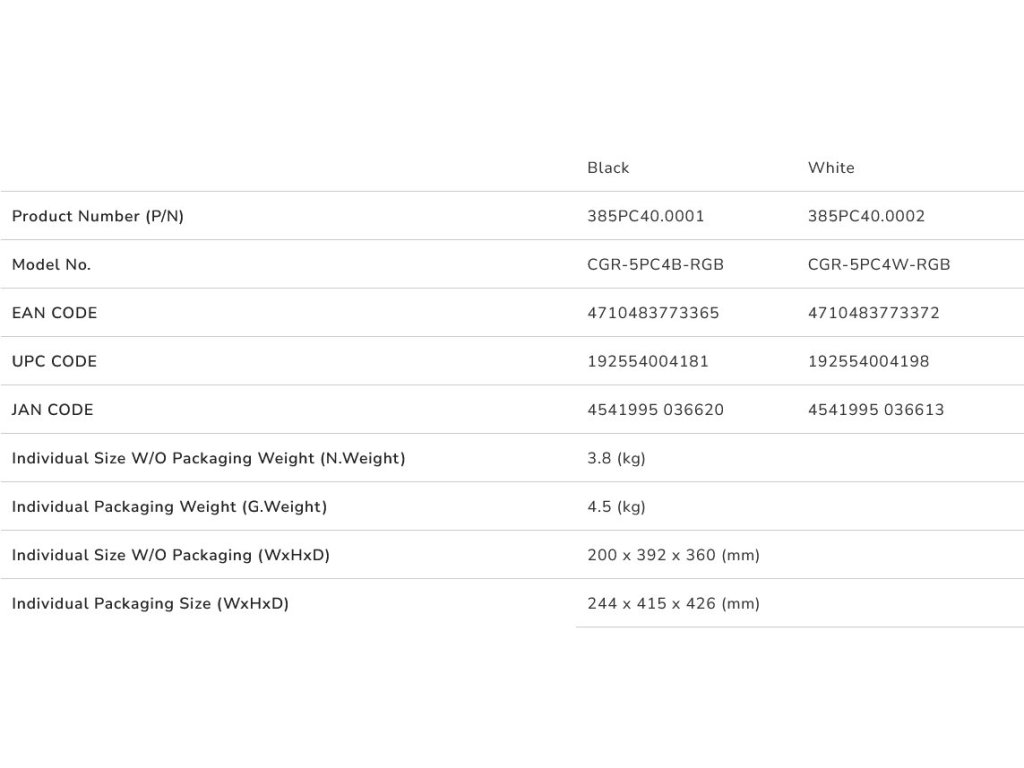
Task: Click the UPC value 192554004181
Action: click(648, 361)
